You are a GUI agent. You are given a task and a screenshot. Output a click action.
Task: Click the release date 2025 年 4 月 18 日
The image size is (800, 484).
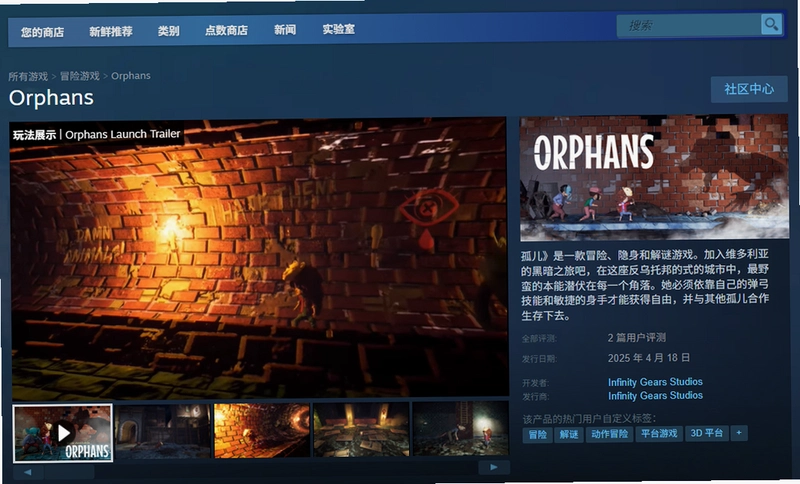click(648, 358)
